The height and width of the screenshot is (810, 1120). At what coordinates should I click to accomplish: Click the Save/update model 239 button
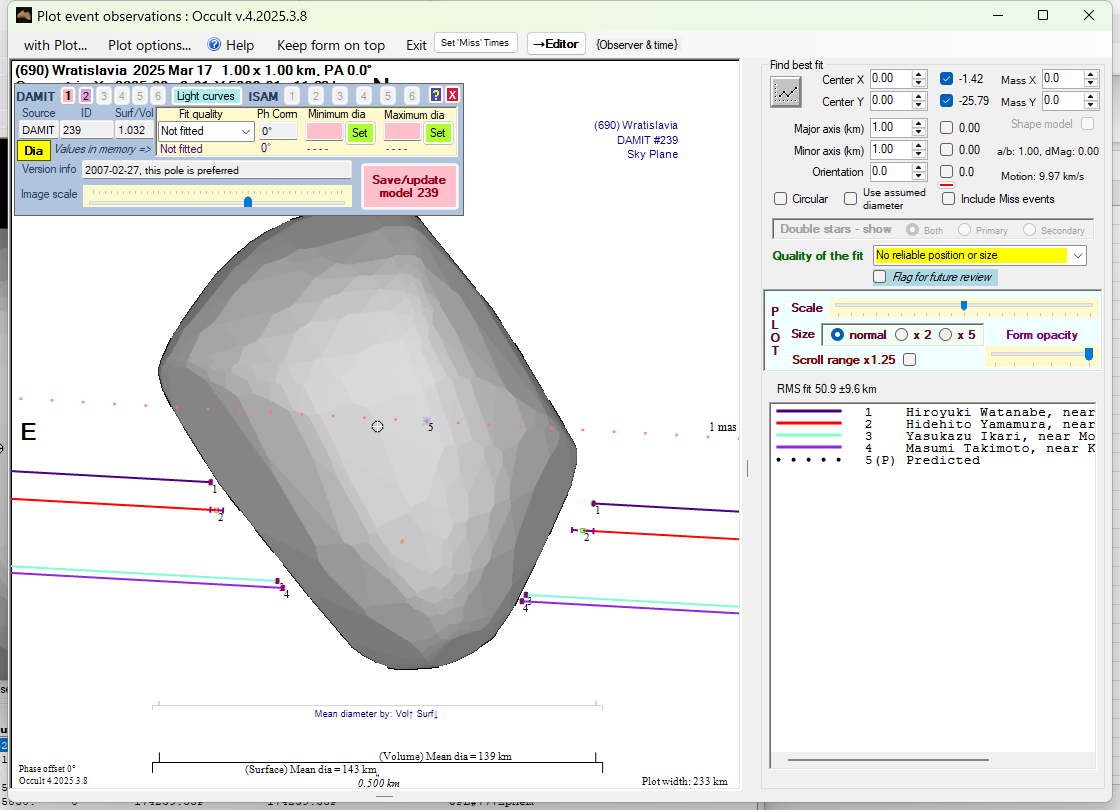click(408, 186)
